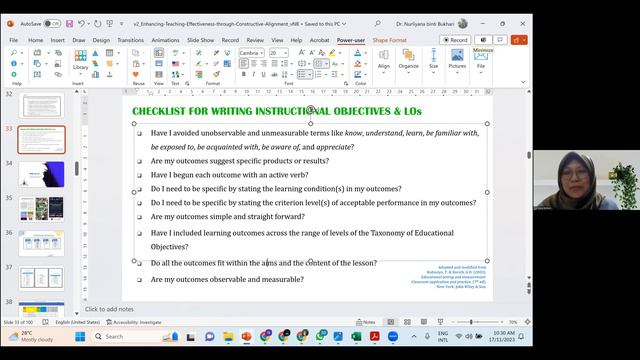Open the File menu

tap(13, 40)
